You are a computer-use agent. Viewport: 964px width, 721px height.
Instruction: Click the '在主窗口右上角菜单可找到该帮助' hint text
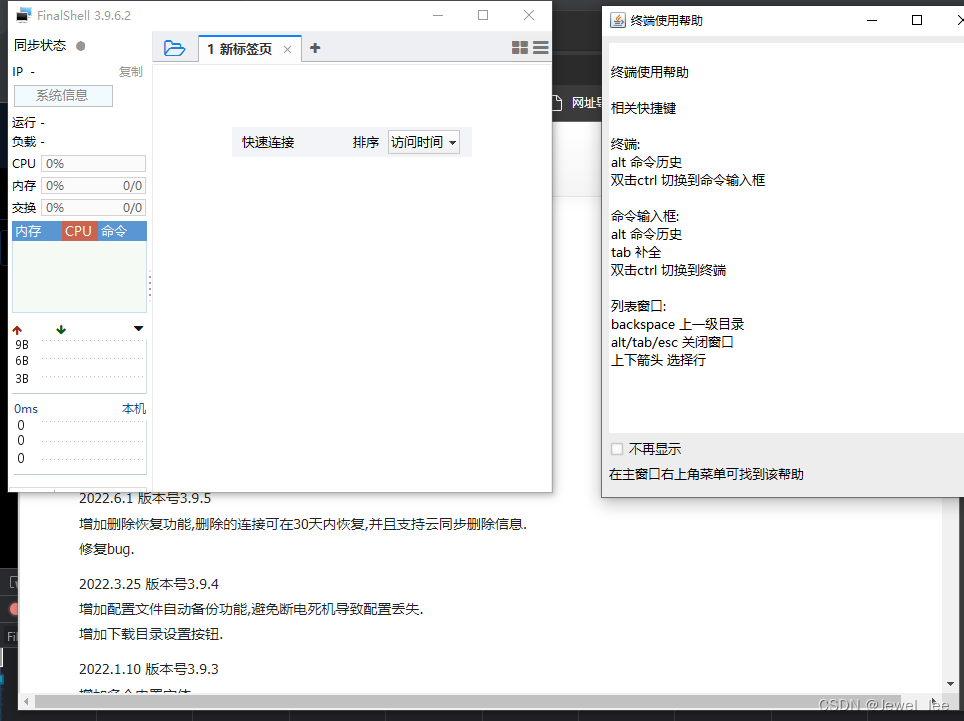coord(706,474)
